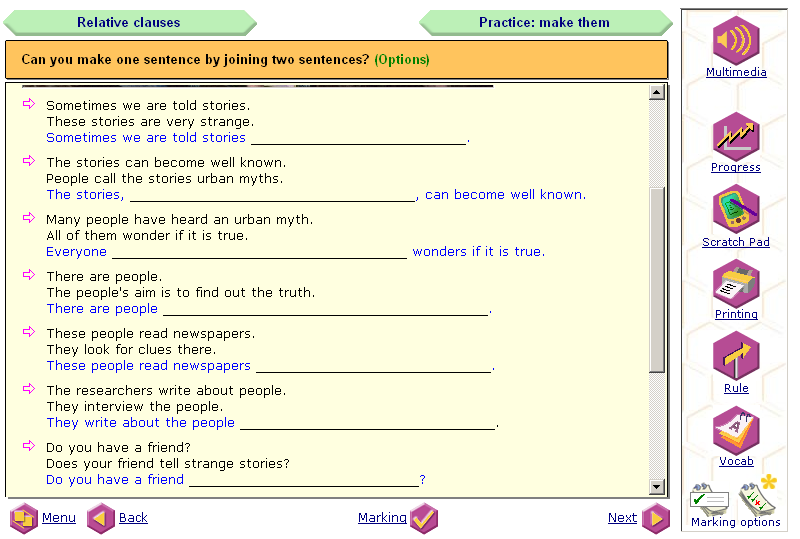Click text 'They look for clues there.'
Screen dimensions: 800x539
click(131, 350)
